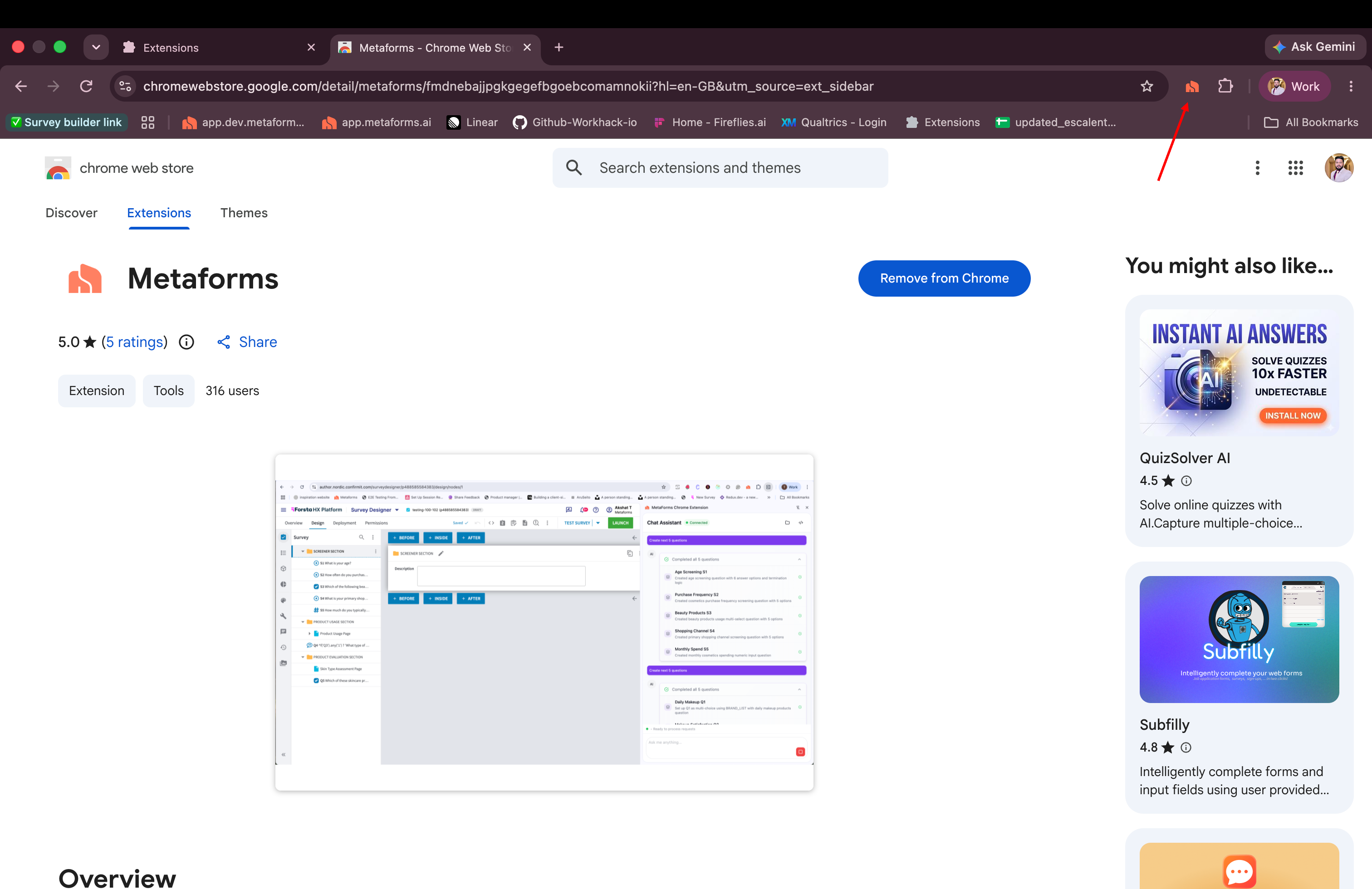Open the Google apps grid
Viewport: 1372px width, 889px height.
point(1295,168)
